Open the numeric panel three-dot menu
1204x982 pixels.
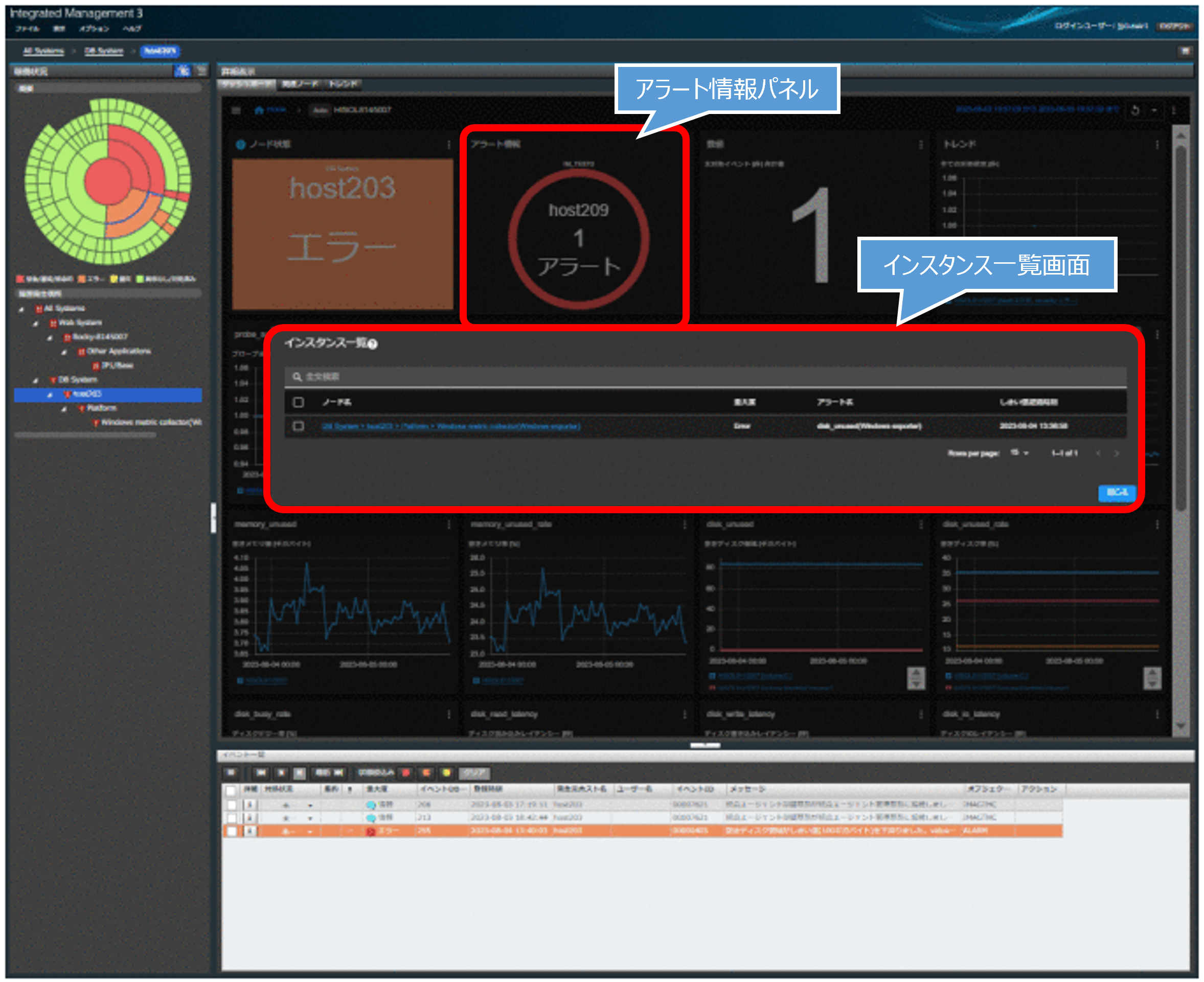click(x=921, y=145)
